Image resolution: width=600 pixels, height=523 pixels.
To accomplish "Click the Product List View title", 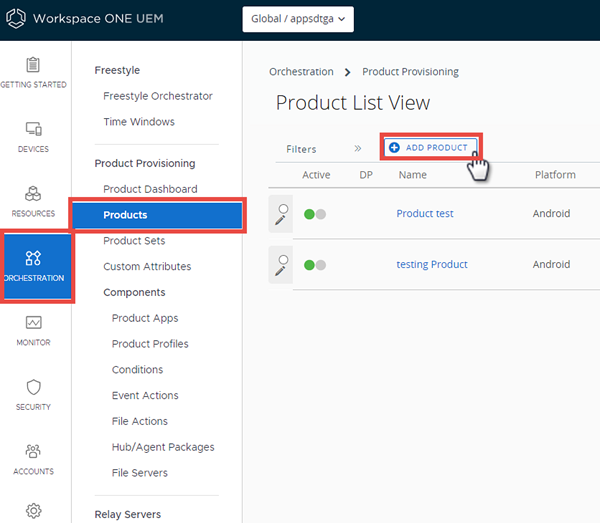I will tap(353, 103).
